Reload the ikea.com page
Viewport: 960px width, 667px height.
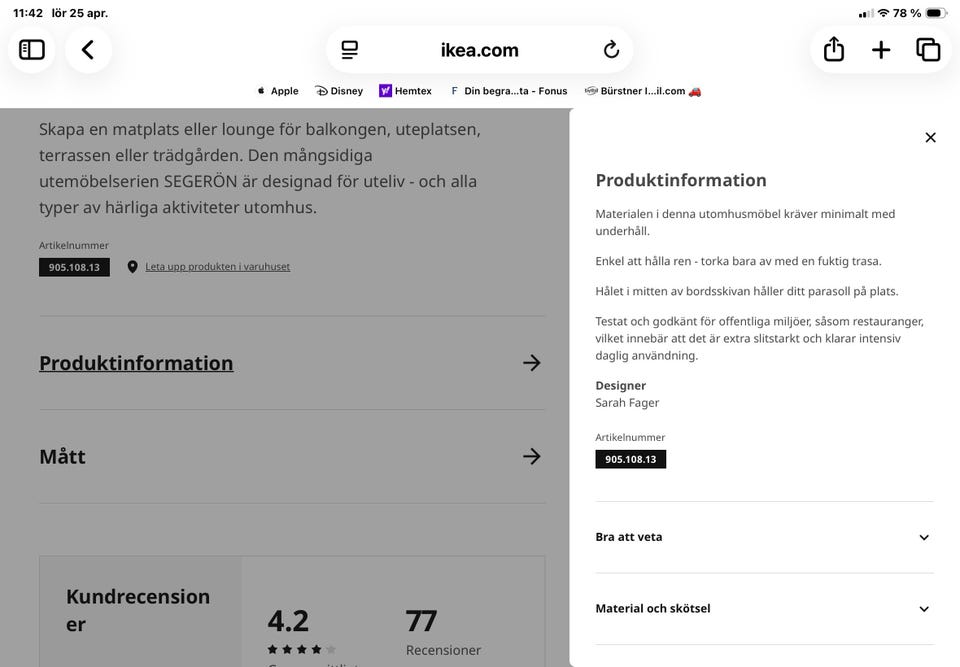click(611, 50)
